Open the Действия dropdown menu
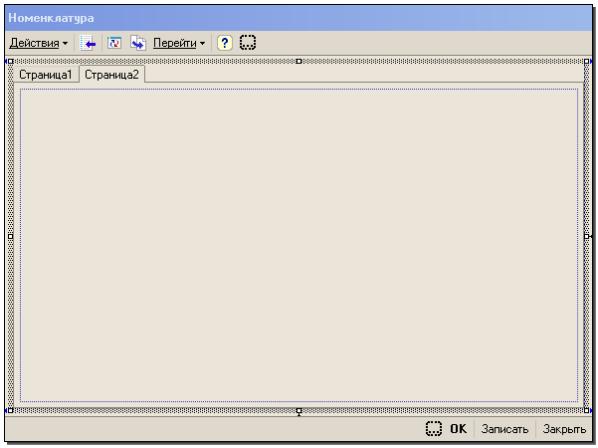This screenshot has width=598, height=448. (39, 43)
